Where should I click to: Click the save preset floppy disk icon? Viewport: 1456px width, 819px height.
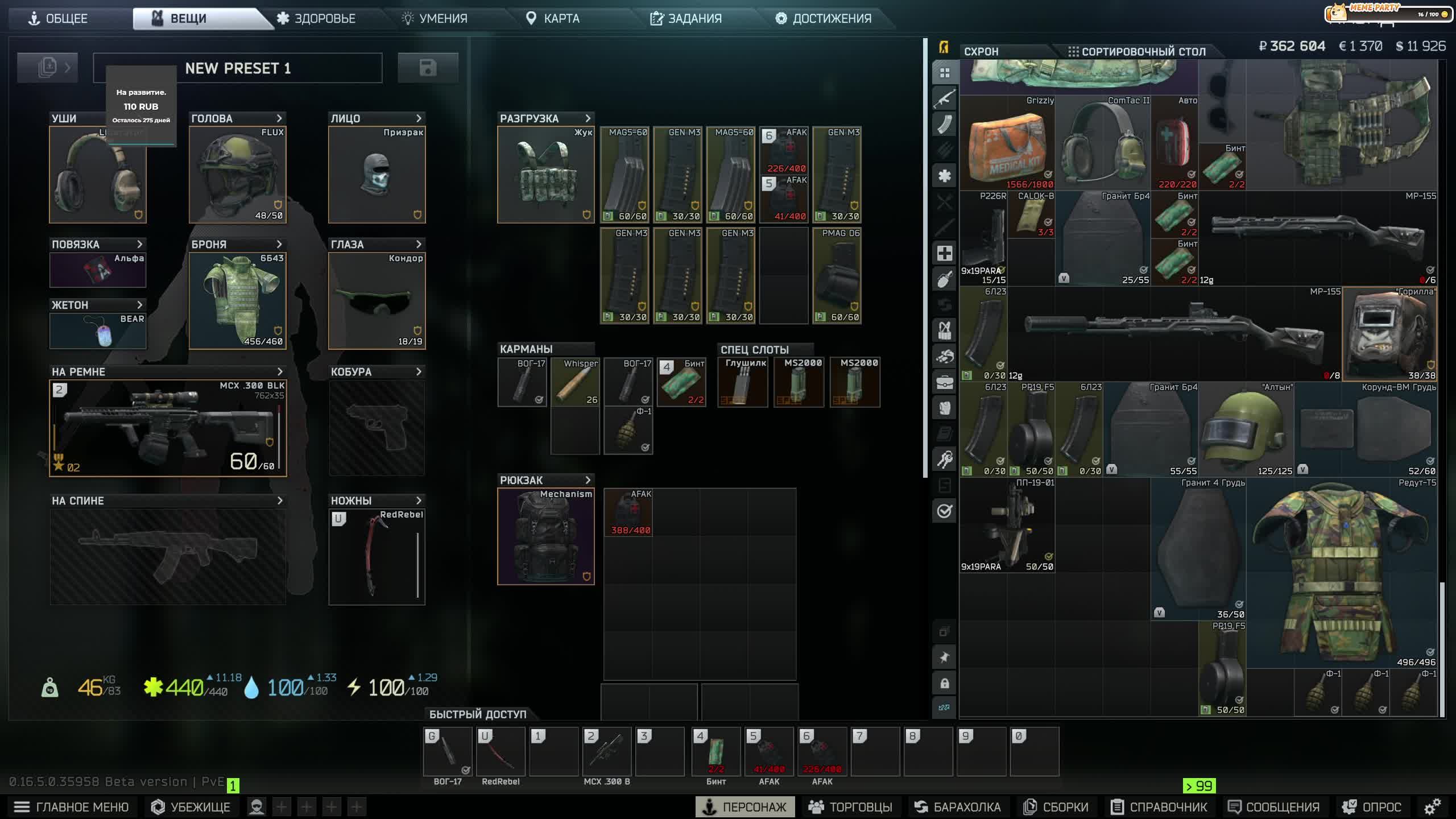[428, 68]
